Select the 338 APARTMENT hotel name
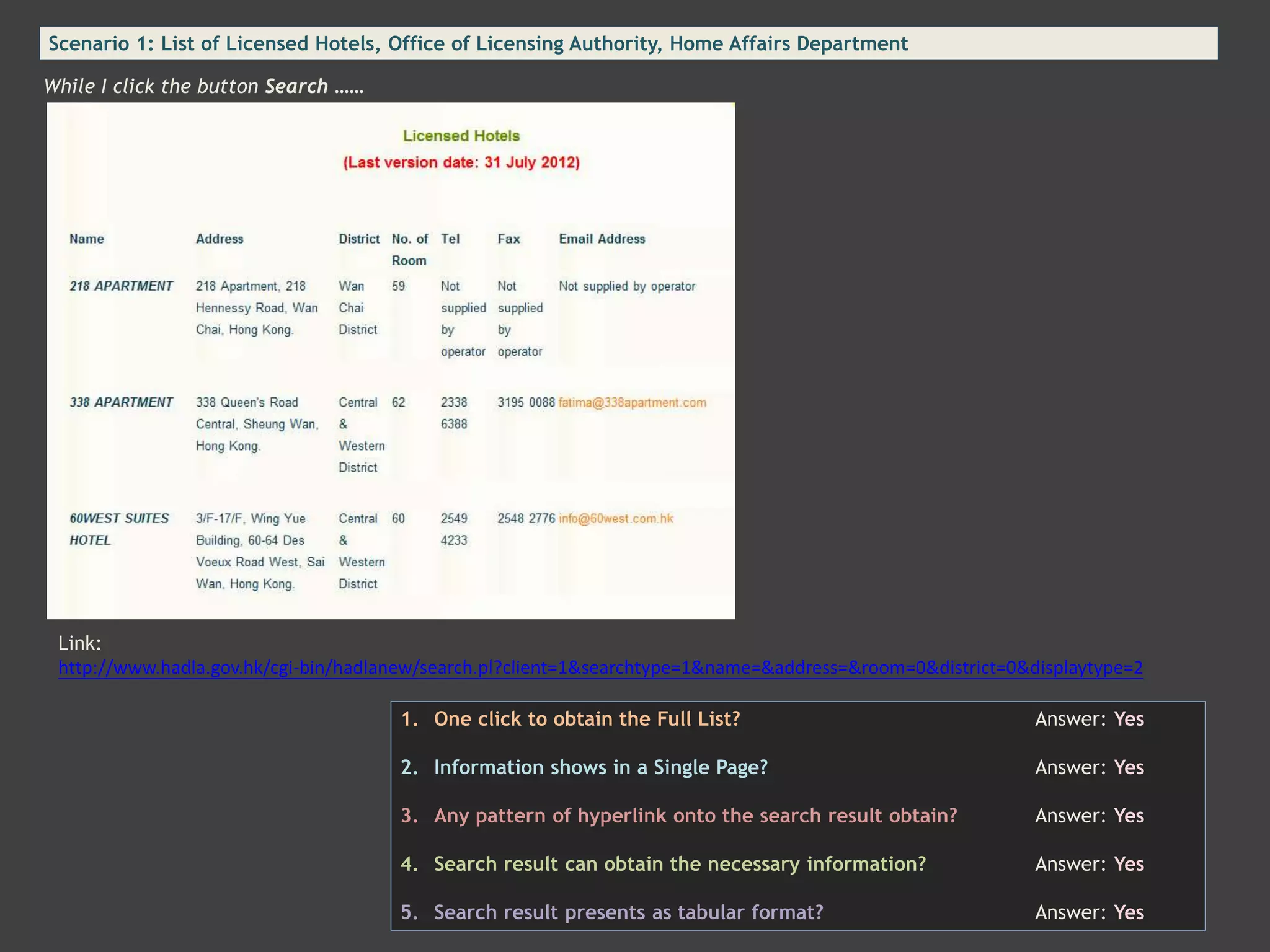Screen dimensions: 1270x952 tap(121, 402)
